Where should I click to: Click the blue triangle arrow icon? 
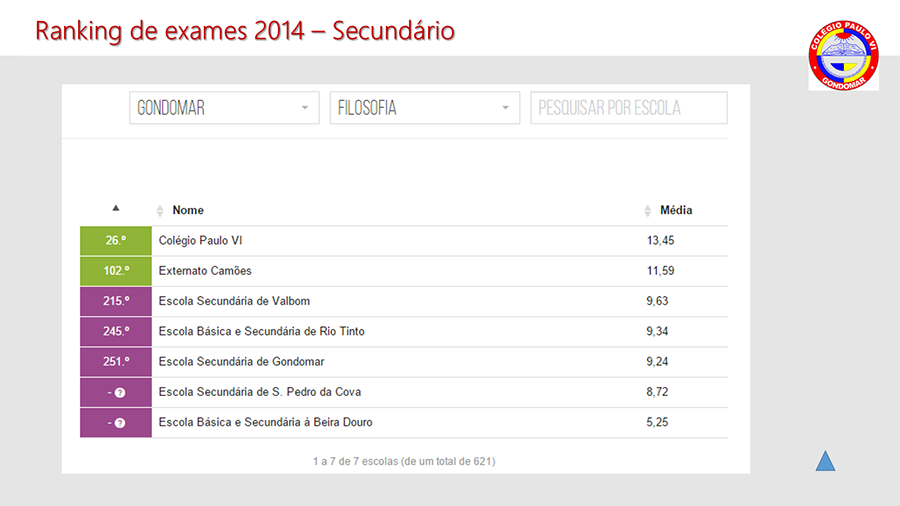point(825,461)
